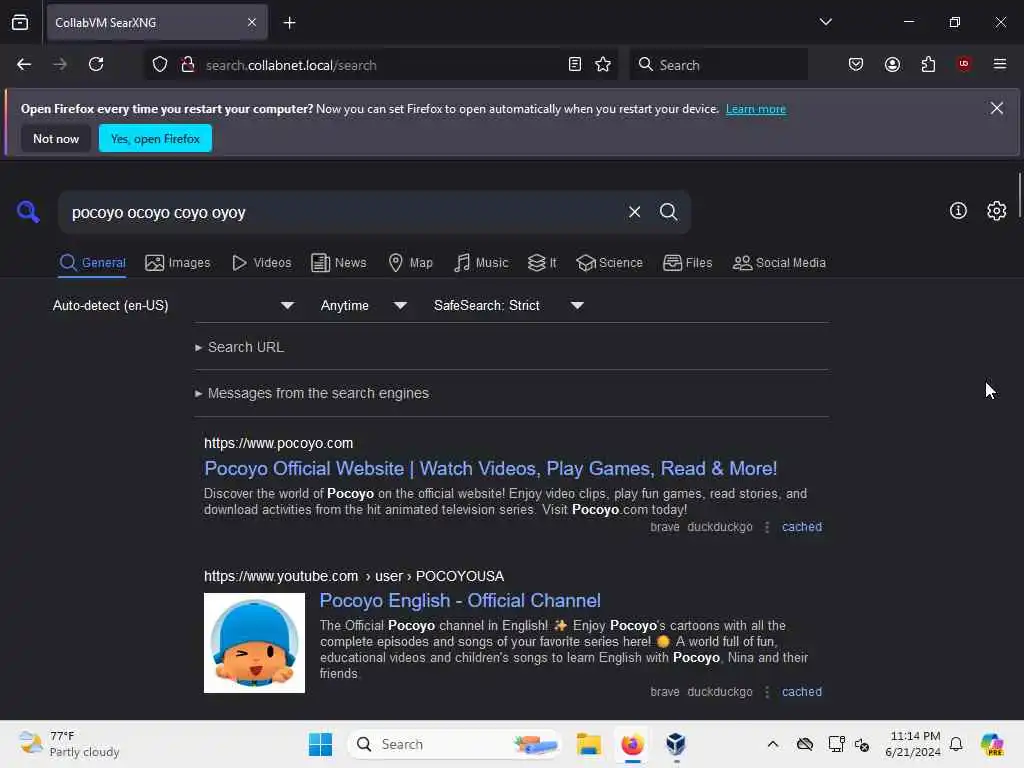Open more options dots for pocoyo.com result

tap(767, 527)
